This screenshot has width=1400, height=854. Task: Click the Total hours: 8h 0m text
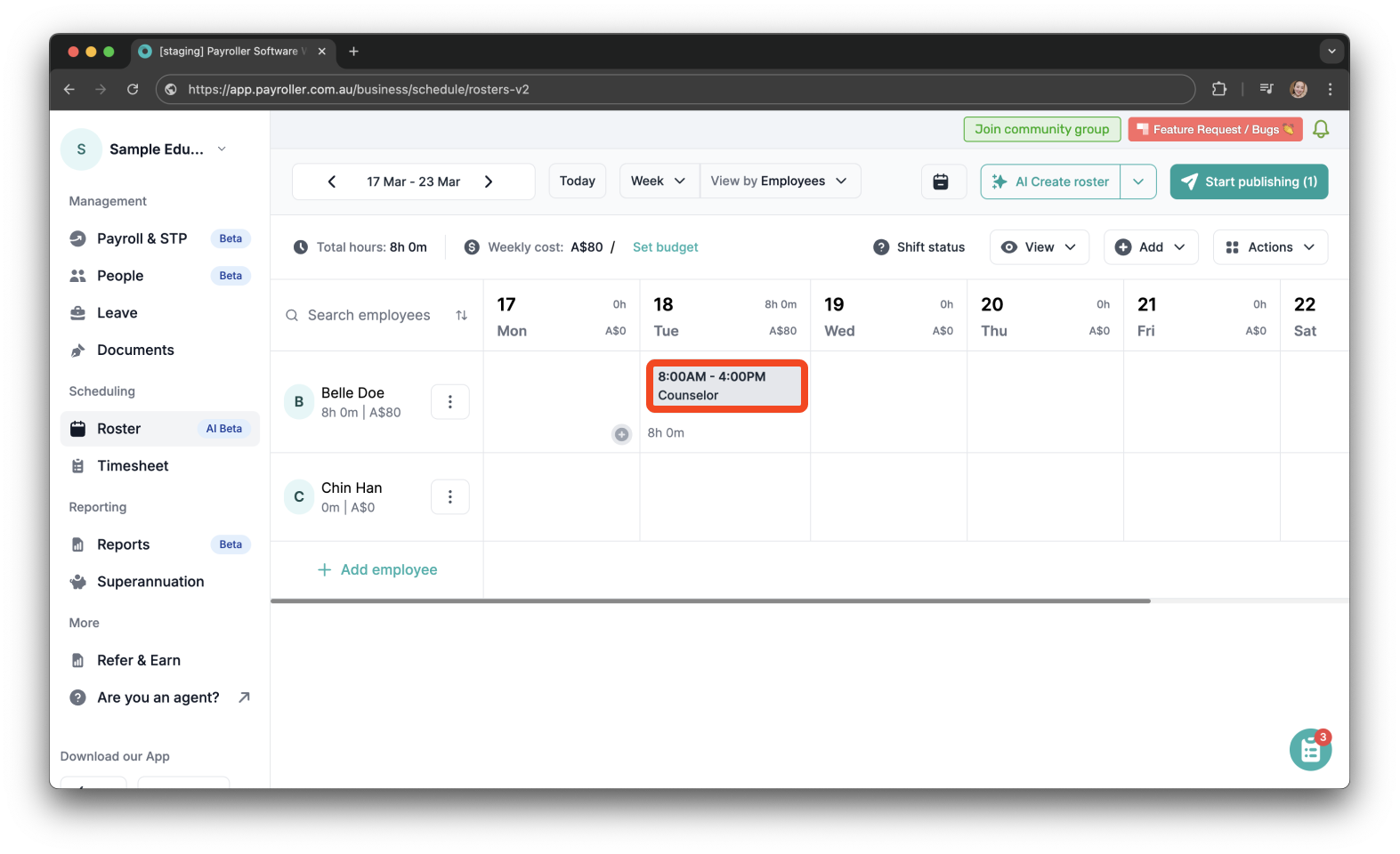(x=371, y=247)
